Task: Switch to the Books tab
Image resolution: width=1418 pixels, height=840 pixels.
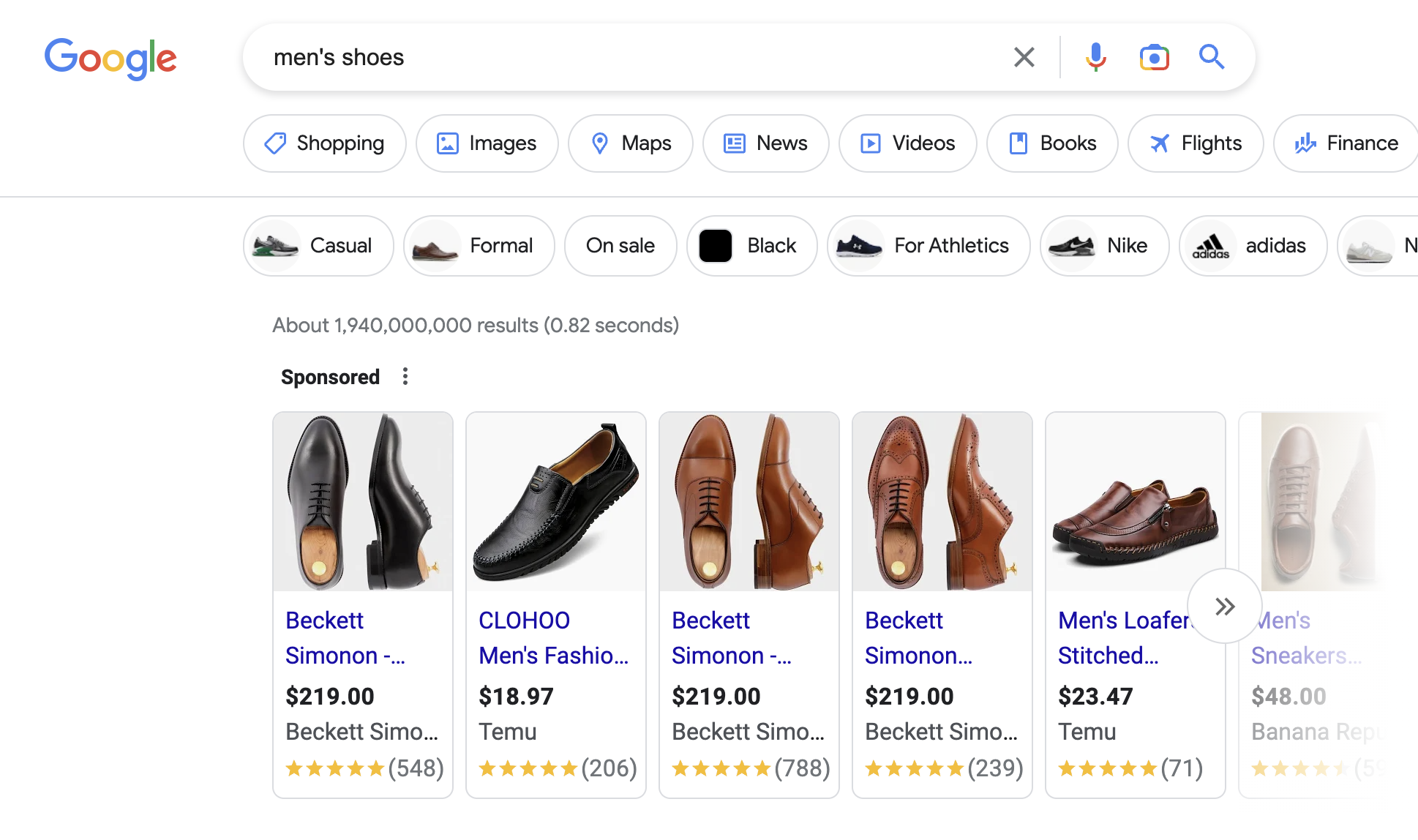Action: [1052, 143]
